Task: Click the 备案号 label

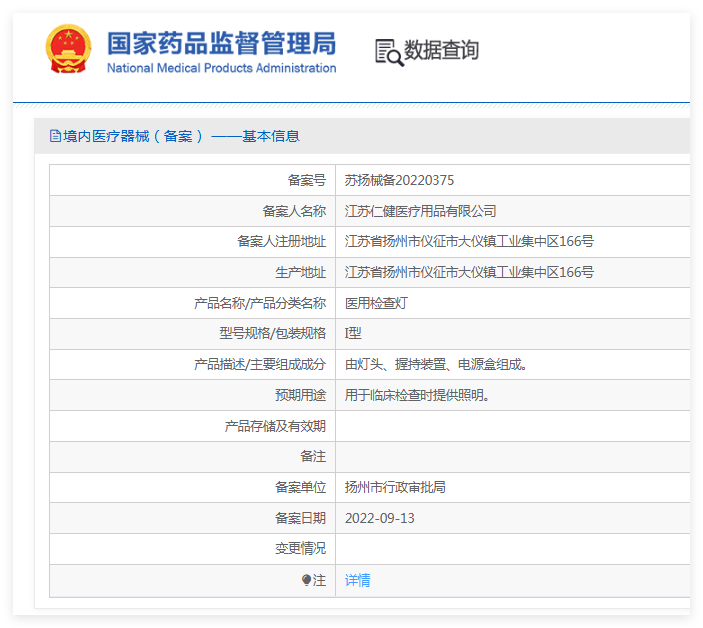Action: [x=307, y=180]
